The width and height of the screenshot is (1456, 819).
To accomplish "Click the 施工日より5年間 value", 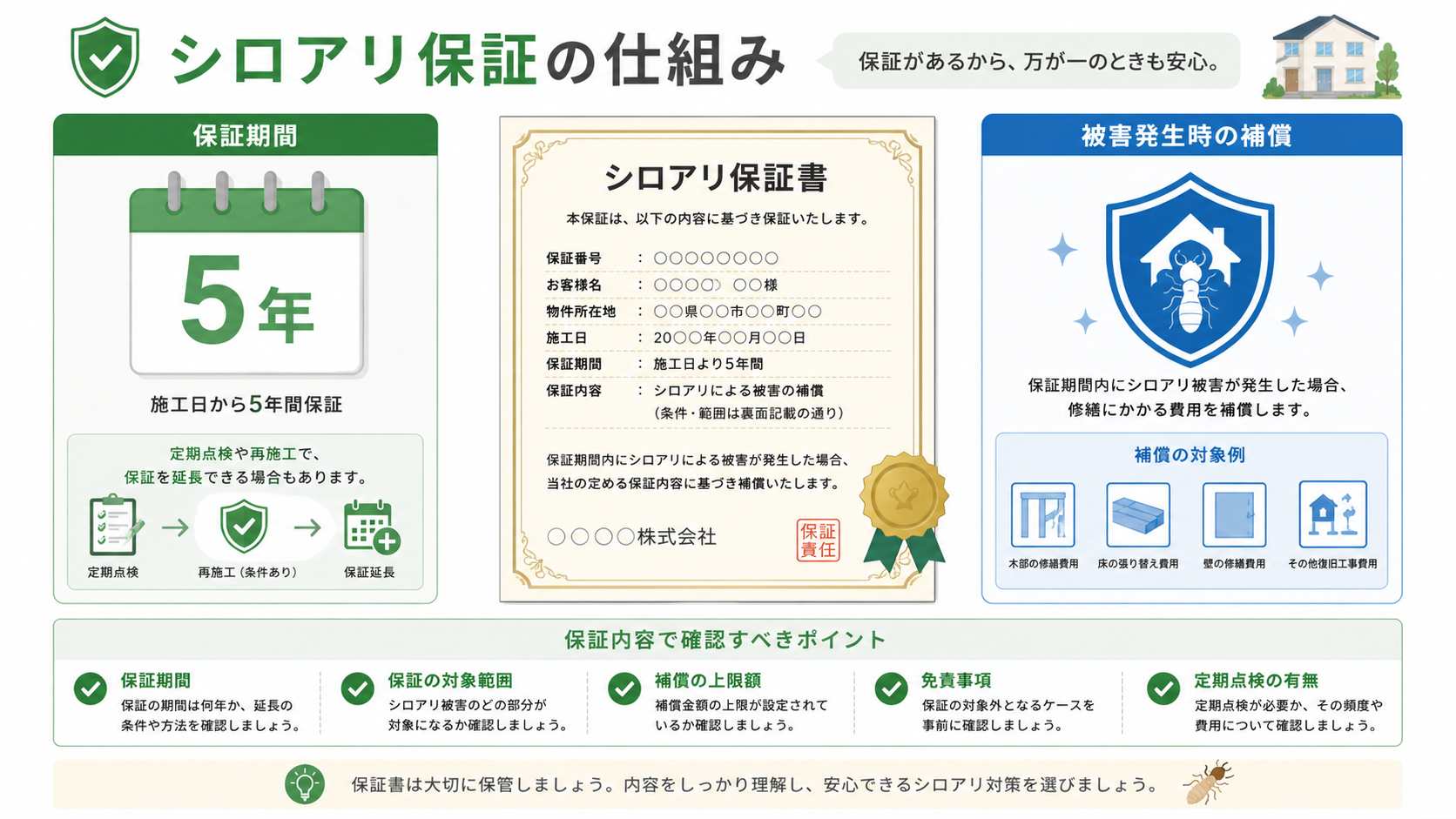I will 708,364.
